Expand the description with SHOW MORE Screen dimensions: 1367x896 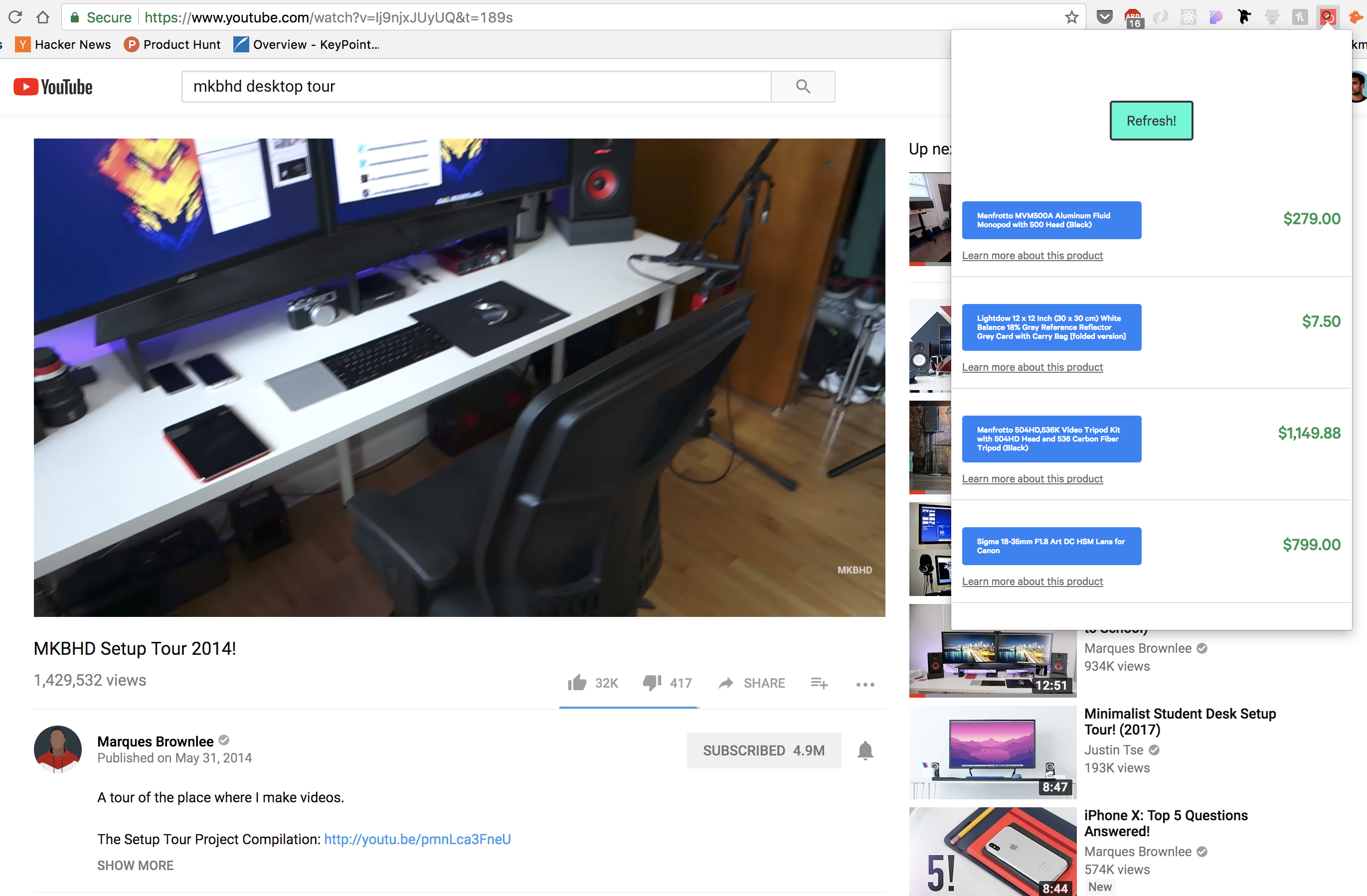tap(136, 865)
